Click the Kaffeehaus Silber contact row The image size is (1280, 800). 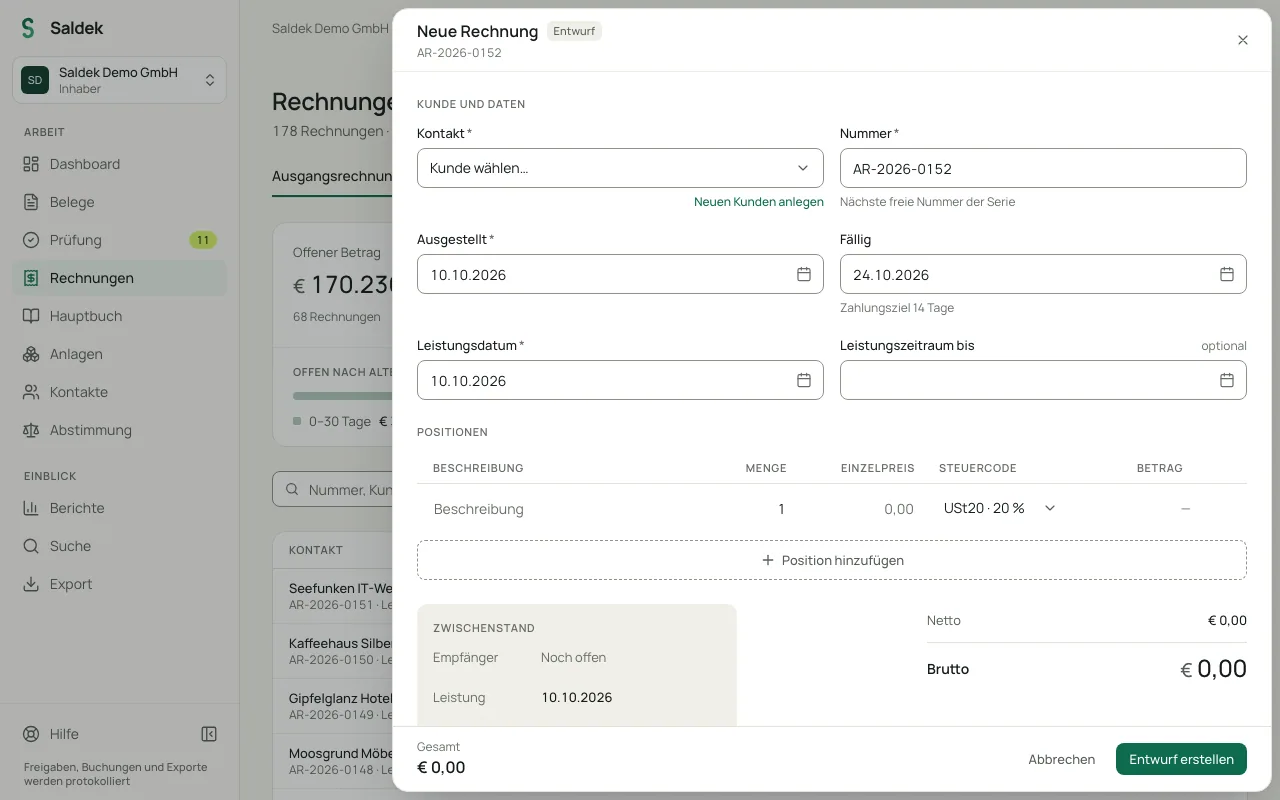(x=333, y=651)
